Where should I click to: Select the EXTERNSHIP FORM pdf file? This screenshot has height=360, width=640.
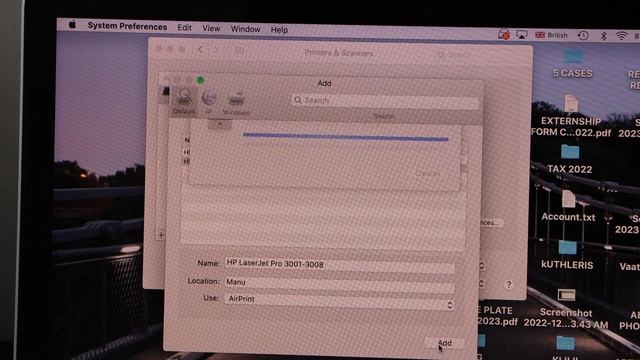(571, 116)
